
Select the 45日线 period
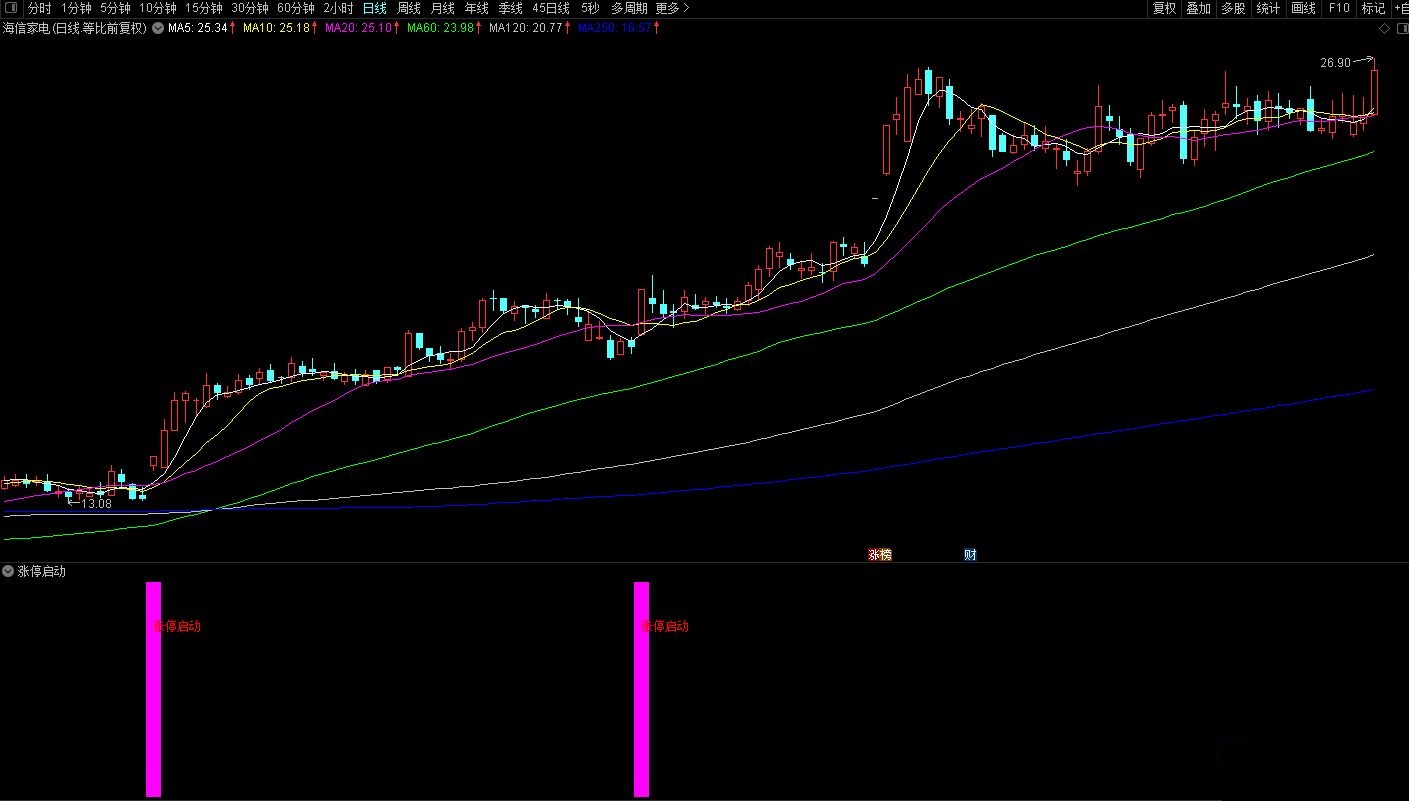click(551, 8)
